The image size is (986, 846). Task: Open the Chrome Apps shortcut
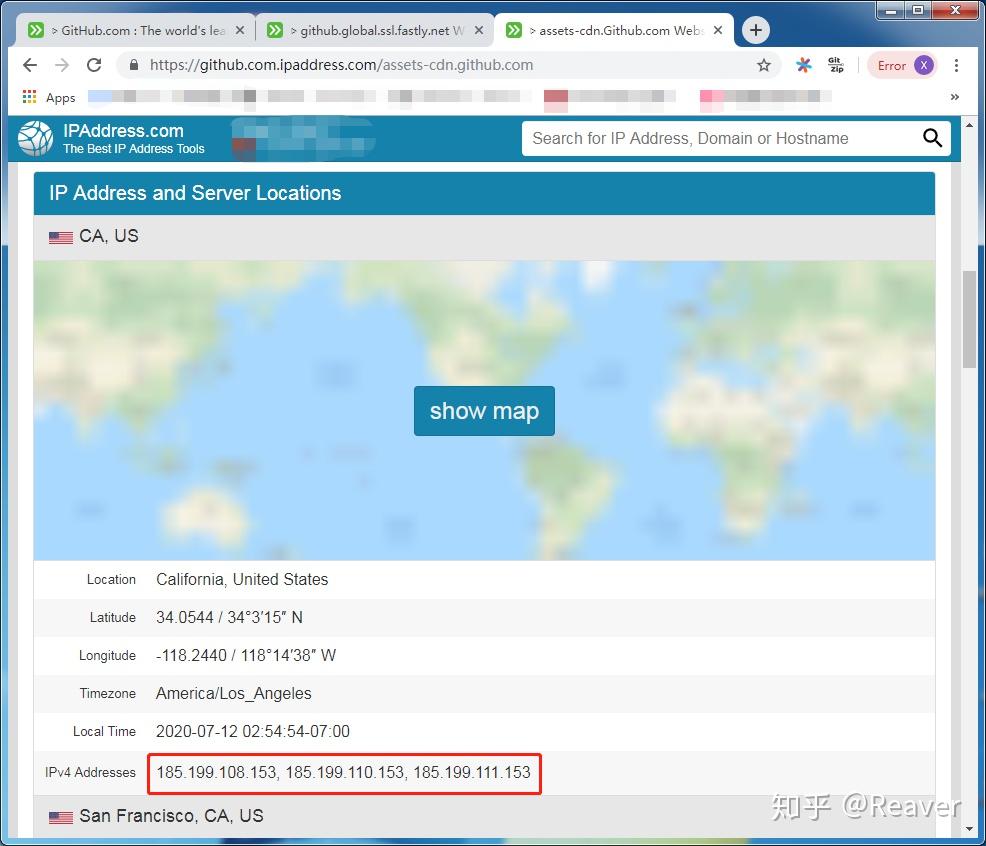click(x=31, y=97)
